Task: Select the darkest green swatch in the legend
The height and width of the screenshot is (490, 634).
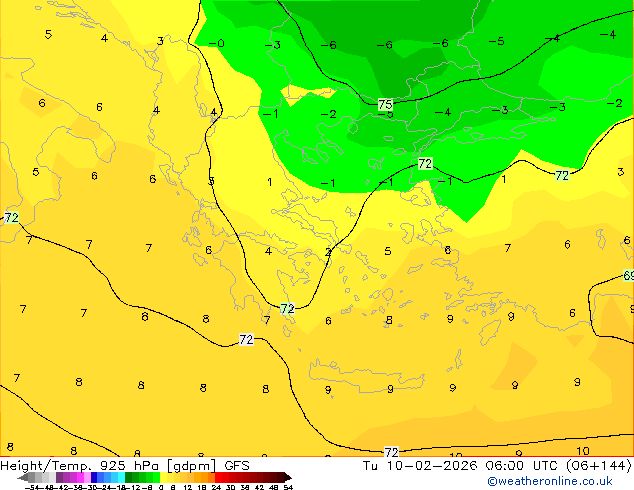Action: point(129,477)
